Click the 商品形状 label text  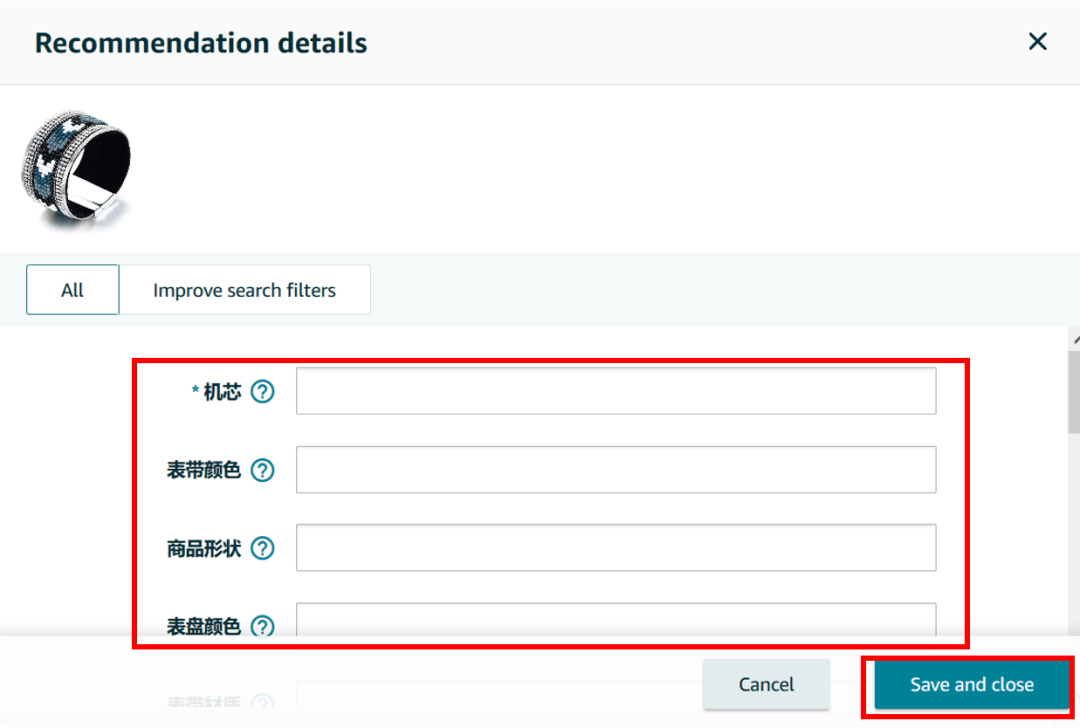pos(204,548)
